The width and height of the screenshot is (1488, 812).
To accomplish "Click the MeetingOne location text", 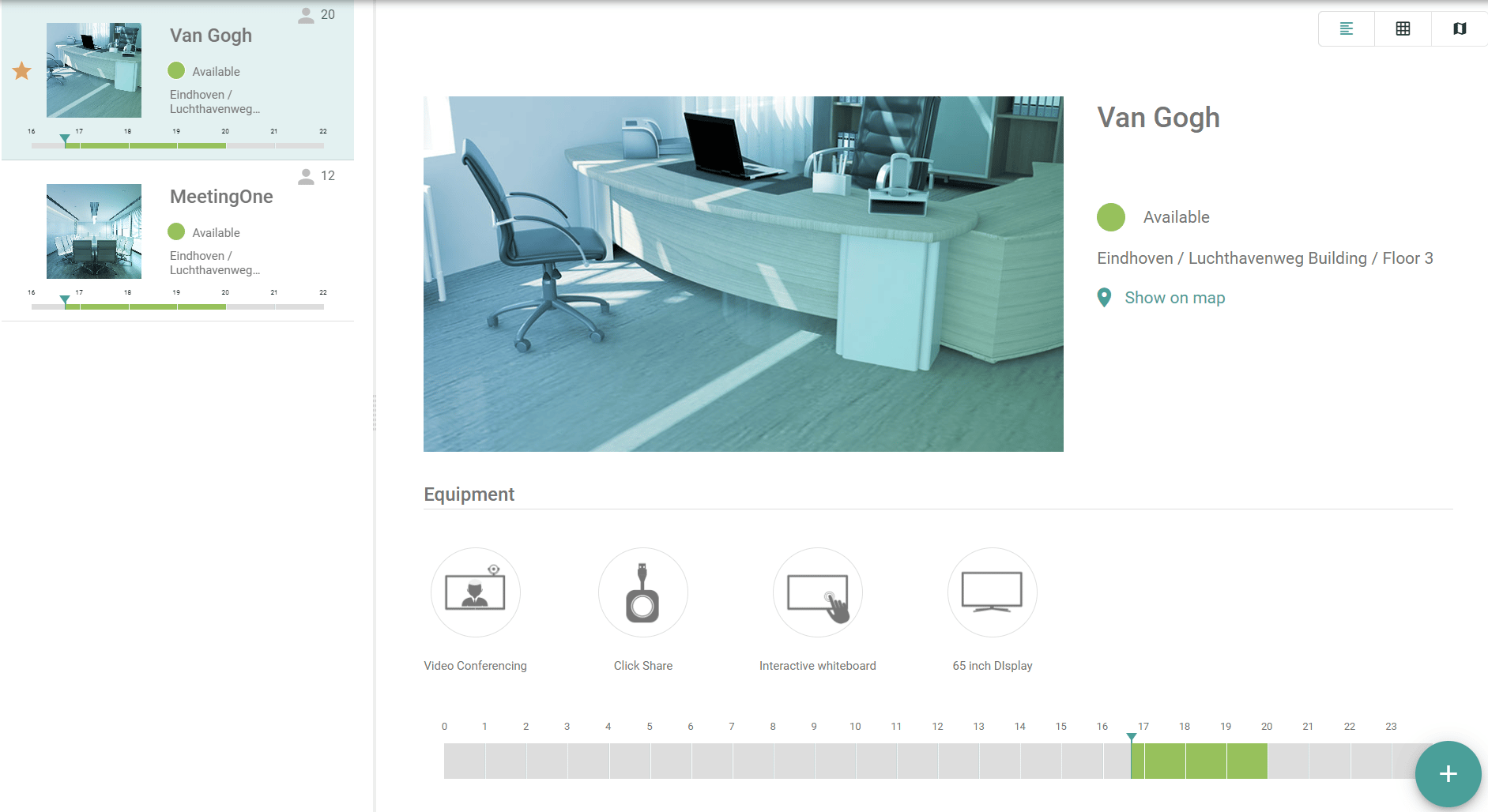I will (215, 263).
